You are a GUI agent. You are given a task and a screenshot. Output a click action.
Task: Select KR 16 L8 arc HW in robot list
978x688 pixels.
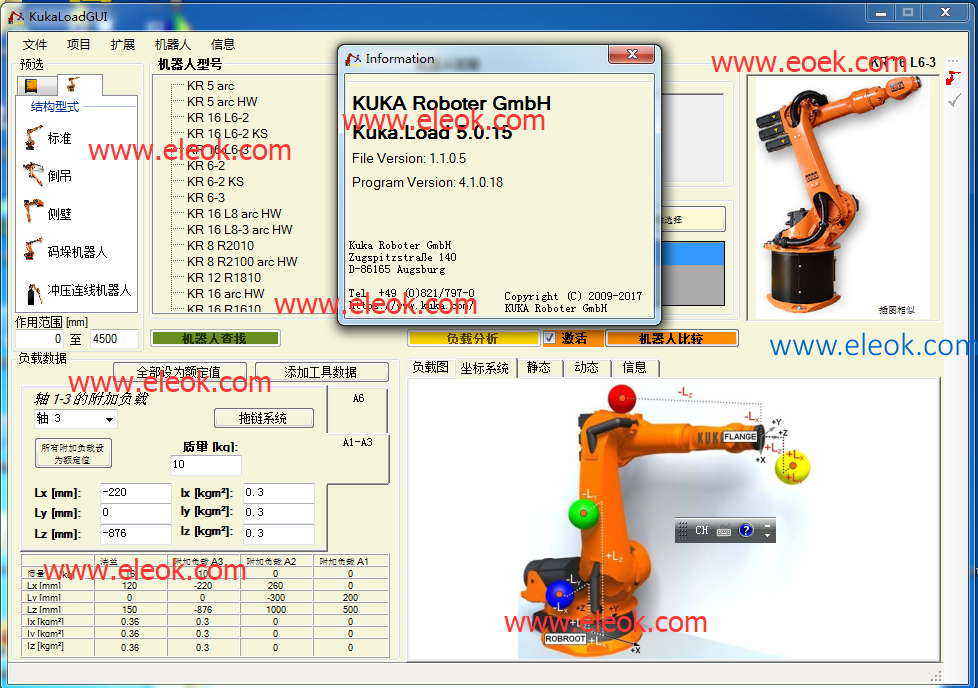click(x=234, y=213)
